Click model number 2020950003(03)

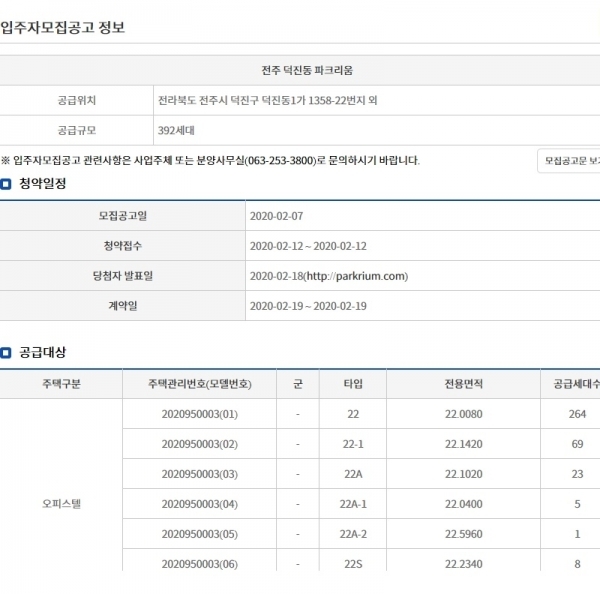point(200,474)
